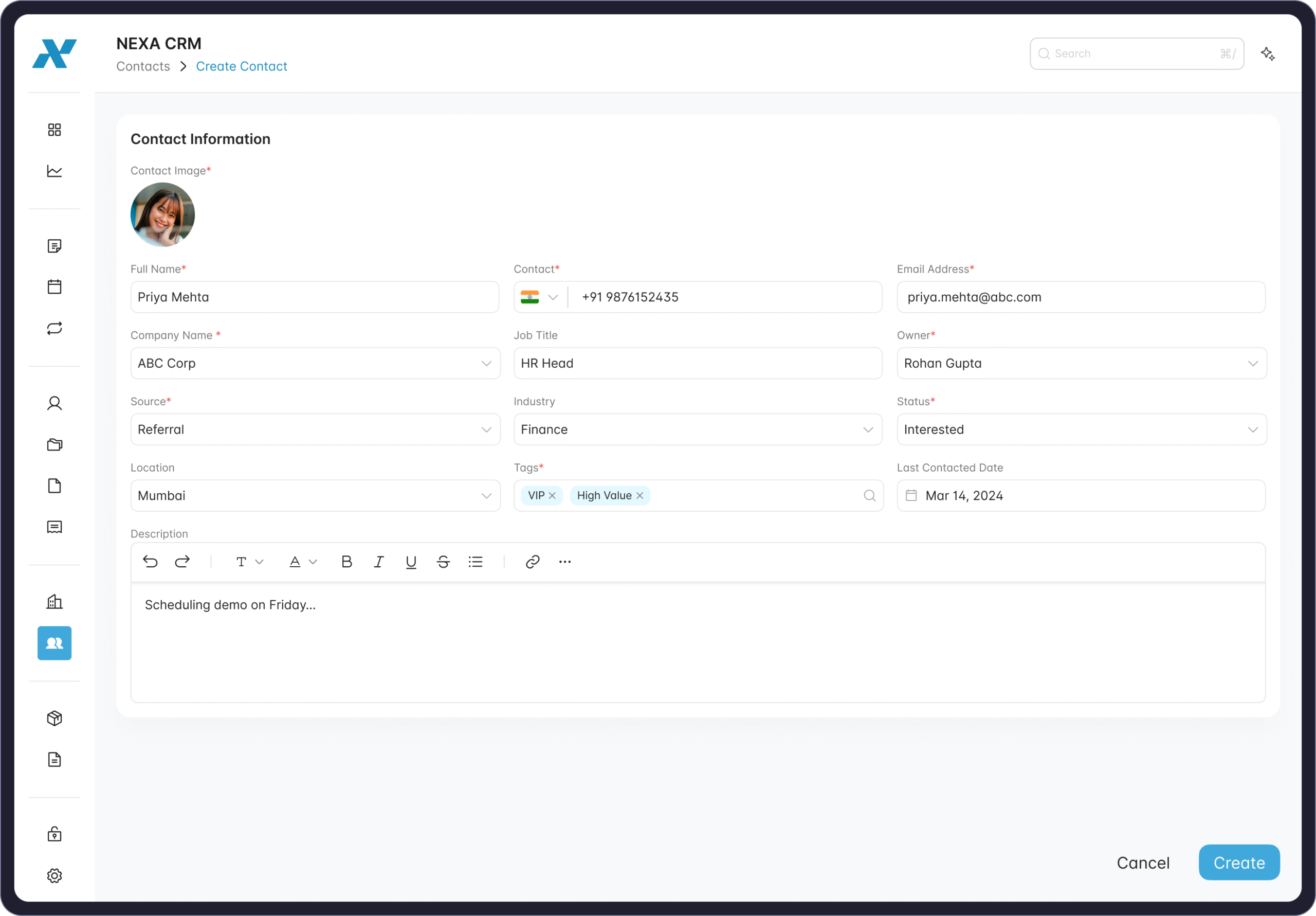
Task: Remove the High Value tag
Action: coord(639,496)
